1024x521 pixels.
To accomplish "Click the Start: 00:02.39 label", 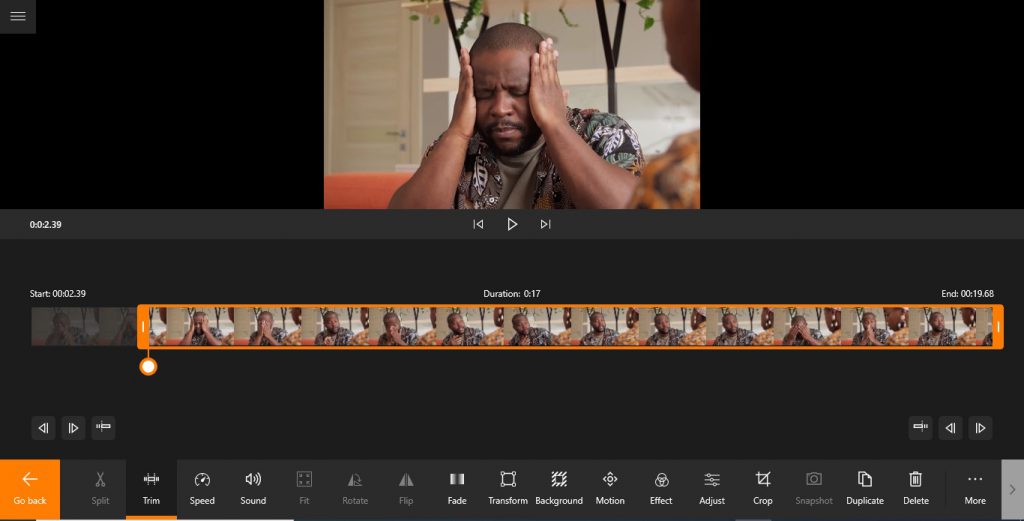I will point(57,294).
